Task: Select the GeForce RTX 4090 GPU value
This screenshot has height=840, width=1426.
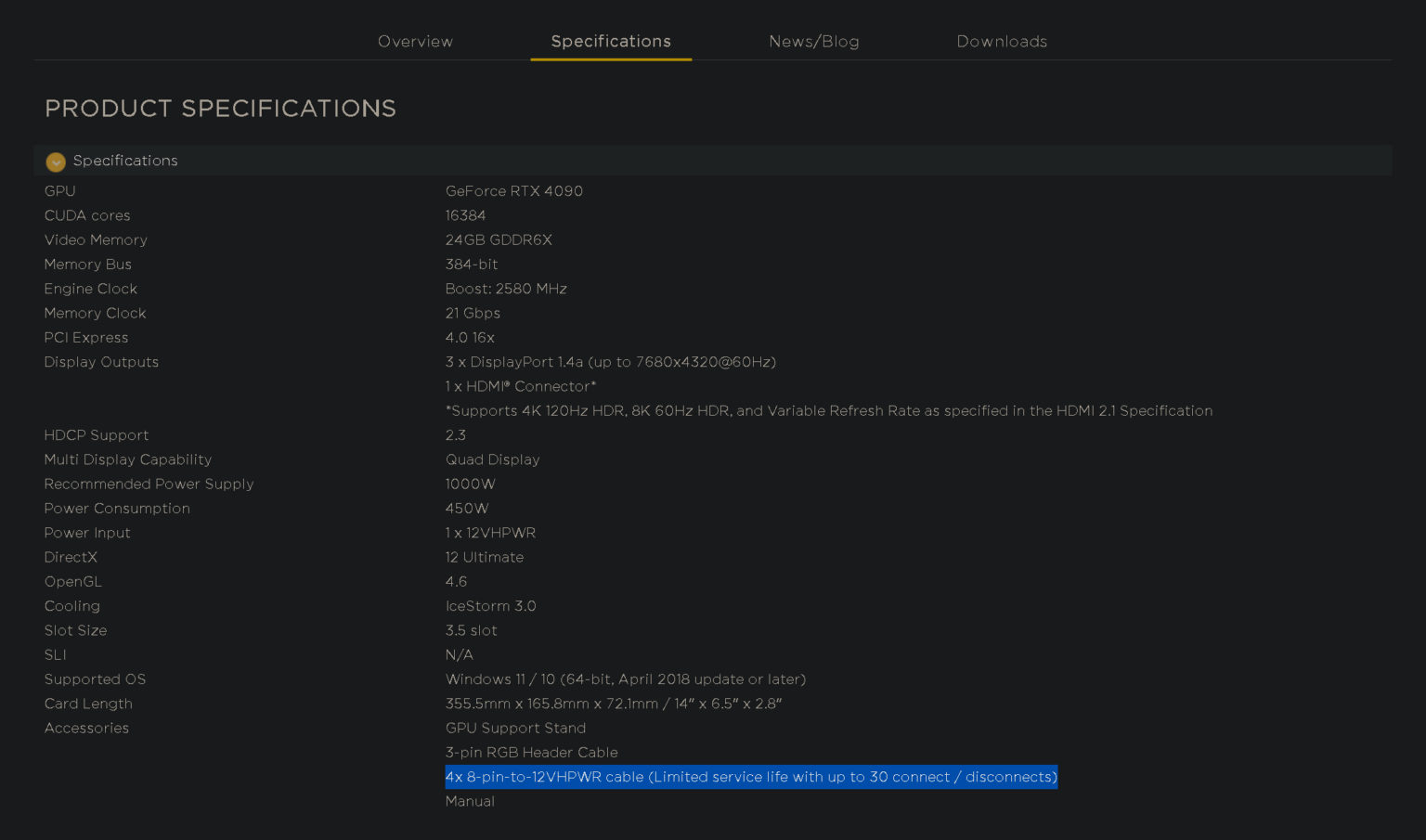Action: click(513, 191)
